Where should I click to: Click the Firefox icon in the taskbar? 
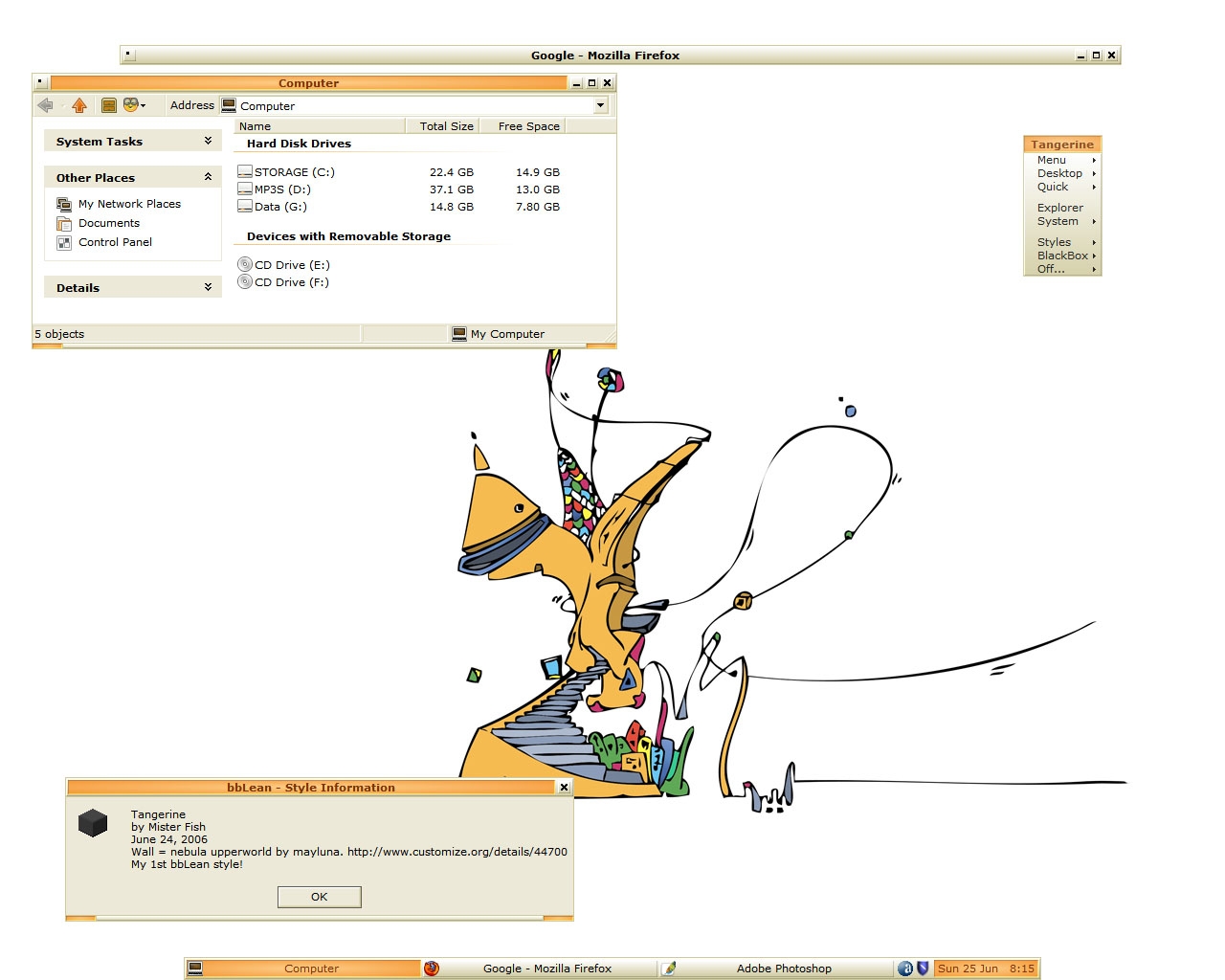(x=432, y=969)
